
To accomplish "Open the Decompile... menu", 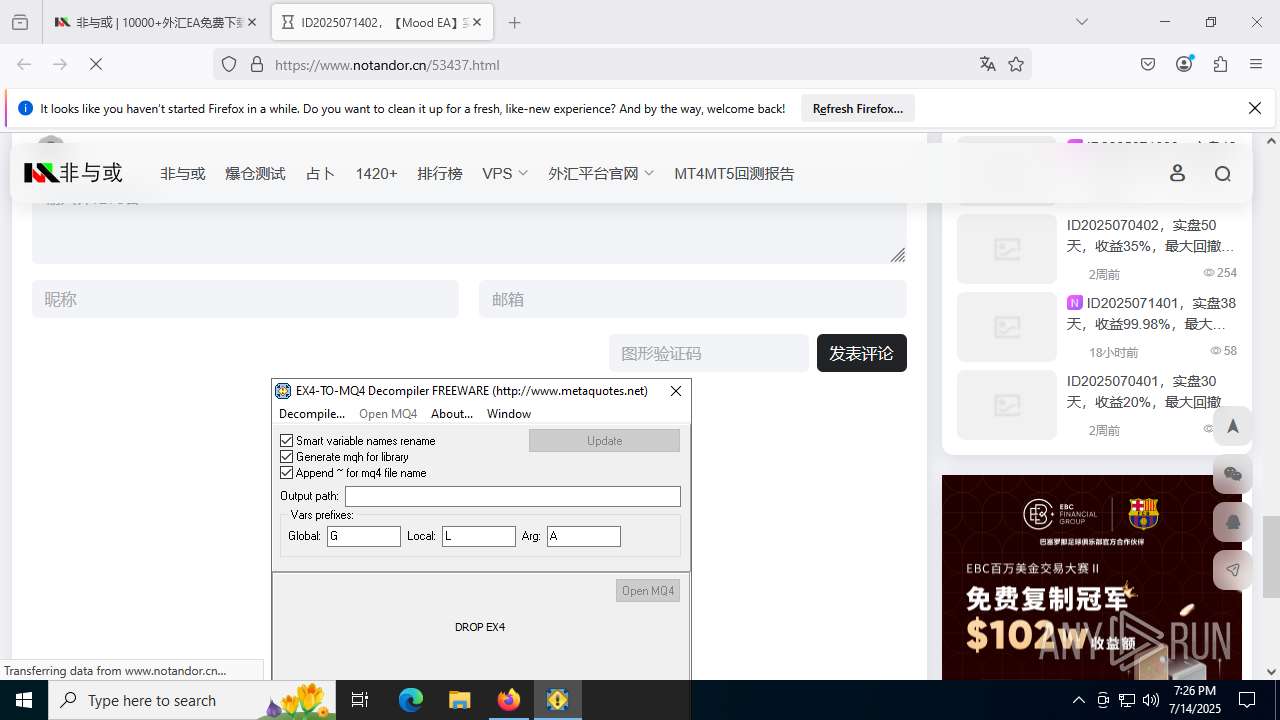I will tap(312, 413).
